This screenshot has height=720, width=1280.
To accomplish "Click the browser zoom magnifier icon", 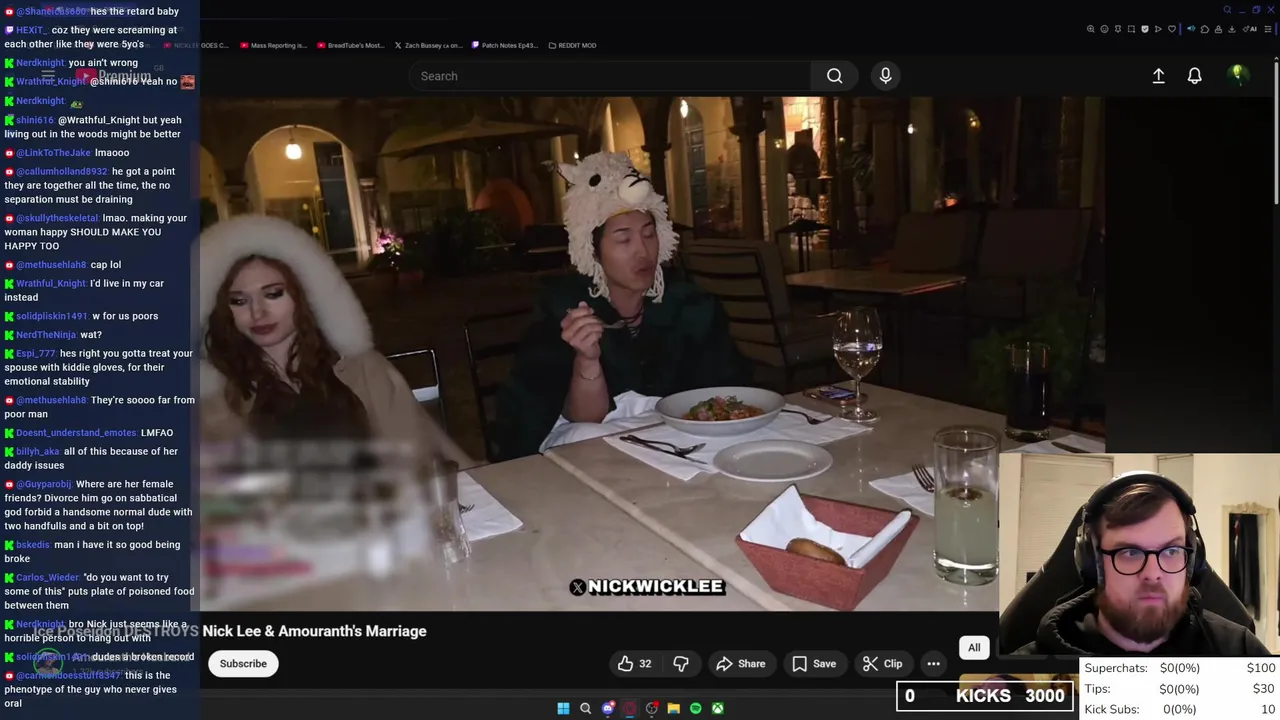I will pyautogui.click(x=1090, y=29).
